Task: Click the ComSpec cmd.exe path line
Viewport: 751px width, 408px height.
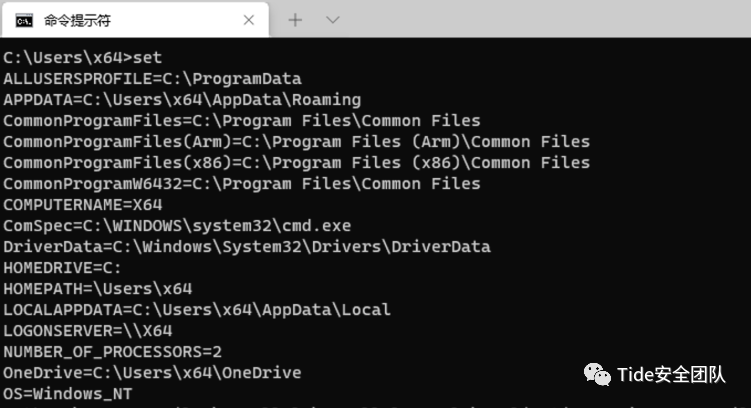Action: (x=177, y=226)
